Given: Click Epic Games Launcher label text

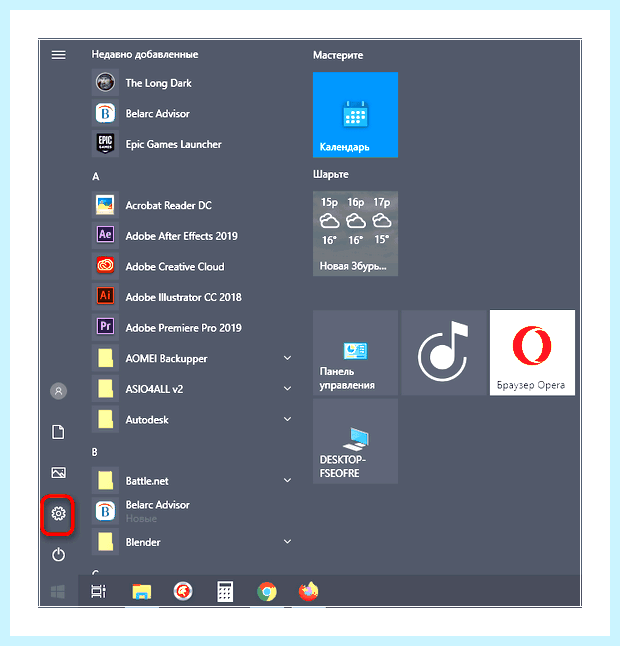Looking at the screenshot, I should (x=173, y=144).
